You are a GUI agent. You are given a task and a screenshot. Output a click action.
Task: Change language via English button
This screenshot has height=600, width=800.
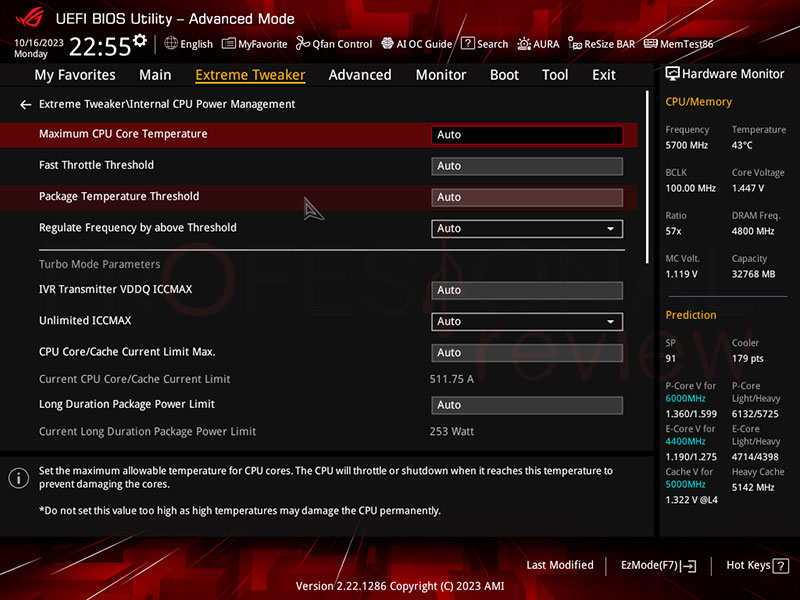point(196,44)
